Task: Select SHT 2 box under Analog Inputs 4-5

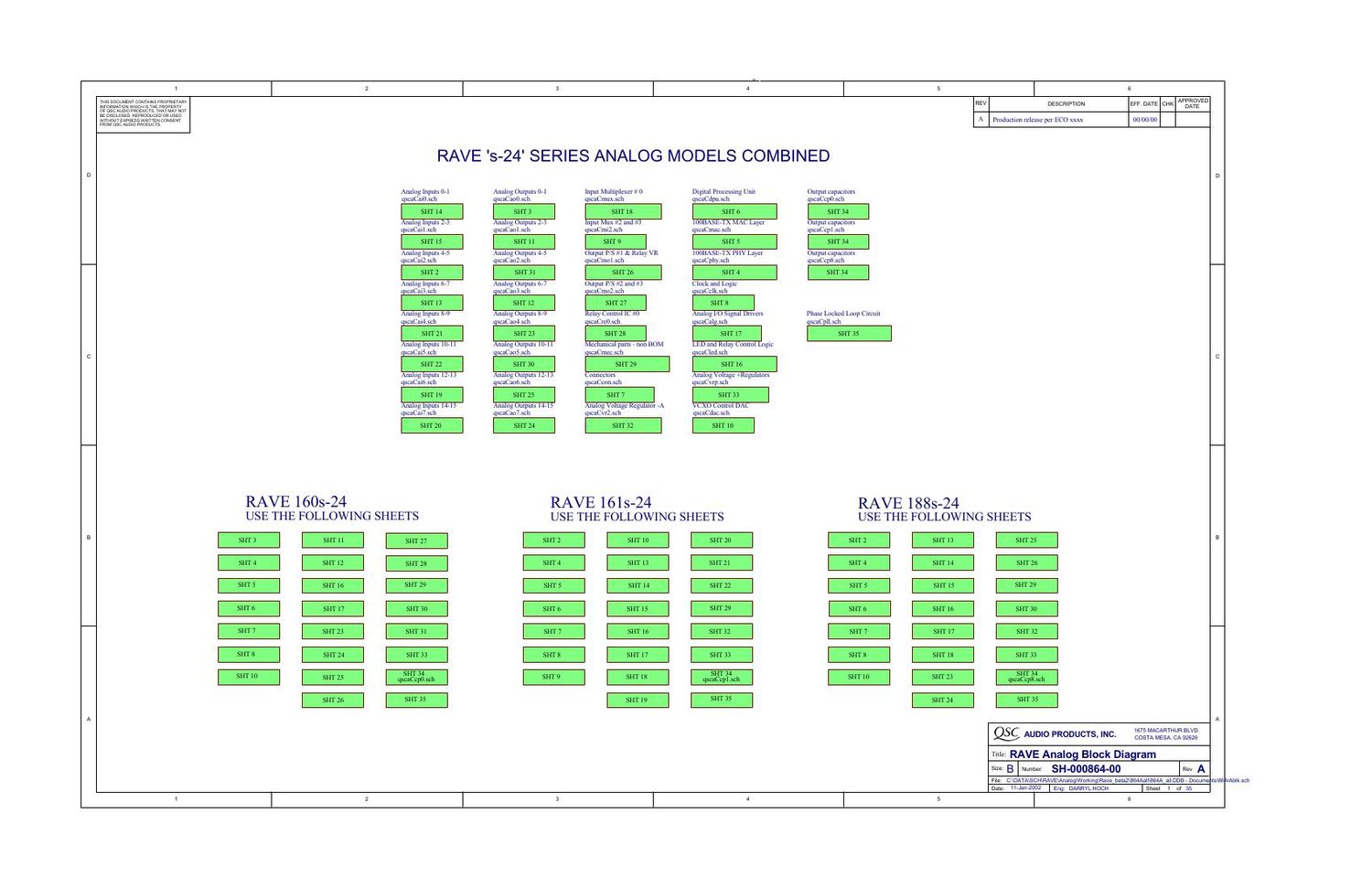Action: coord(432,273)
